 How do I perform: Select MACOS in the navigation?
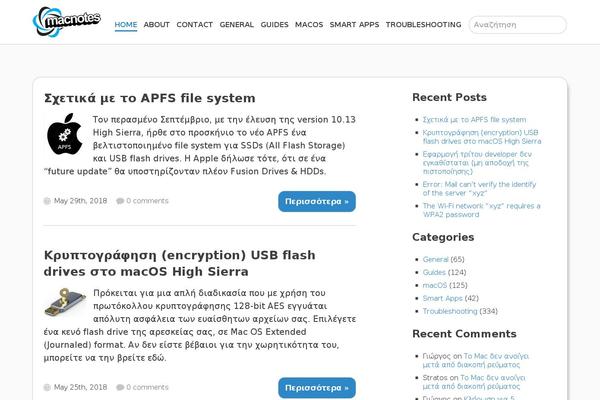coord(309,24)
